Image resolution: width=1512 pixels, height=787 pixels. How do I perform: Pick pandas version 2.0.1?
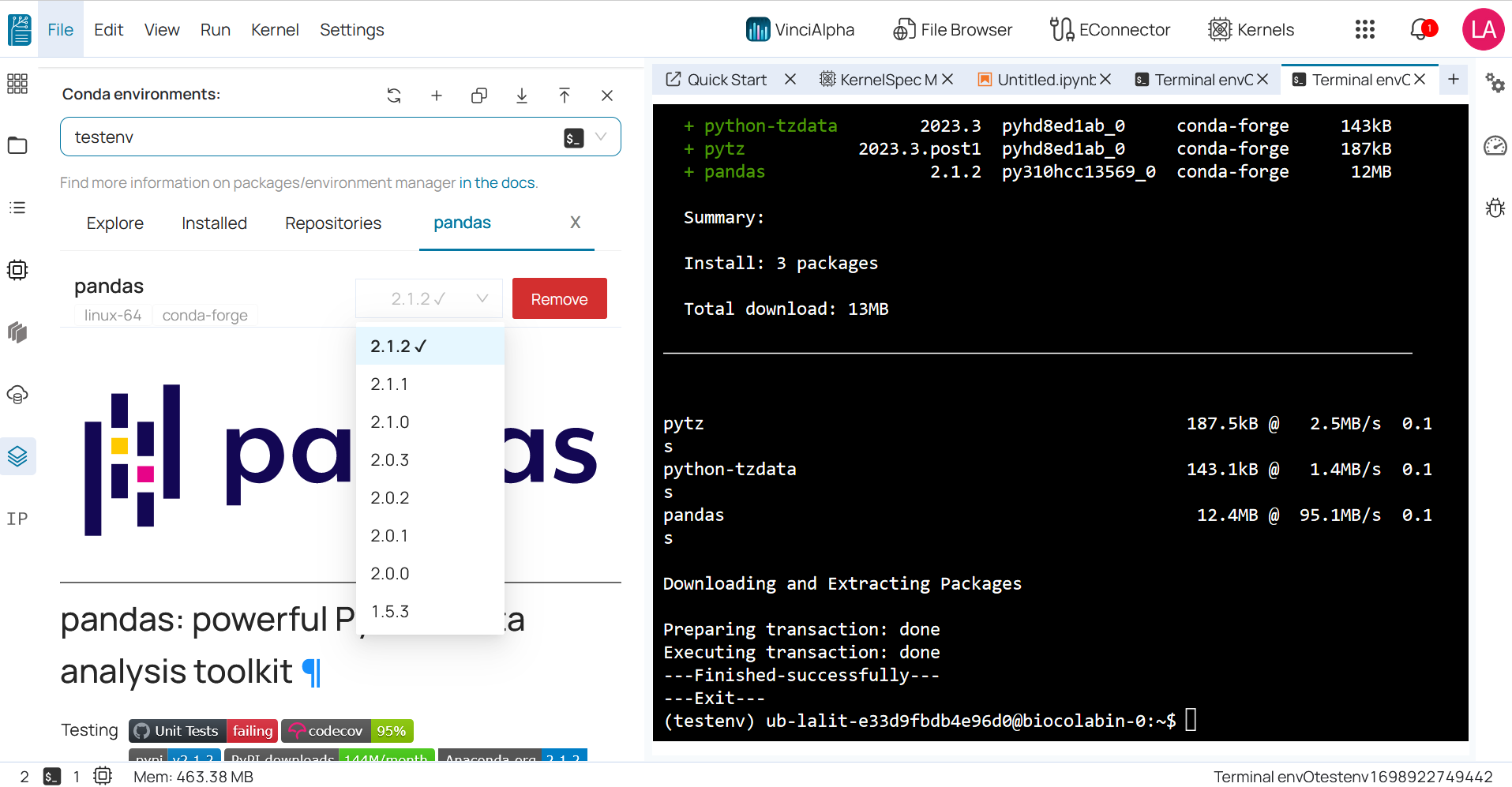430,535
